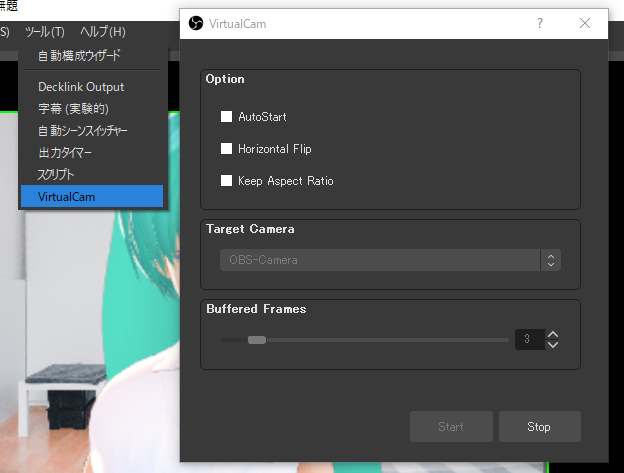Check Keep Aspect Ratio option

pyautogui.click(x=226, y=181)
